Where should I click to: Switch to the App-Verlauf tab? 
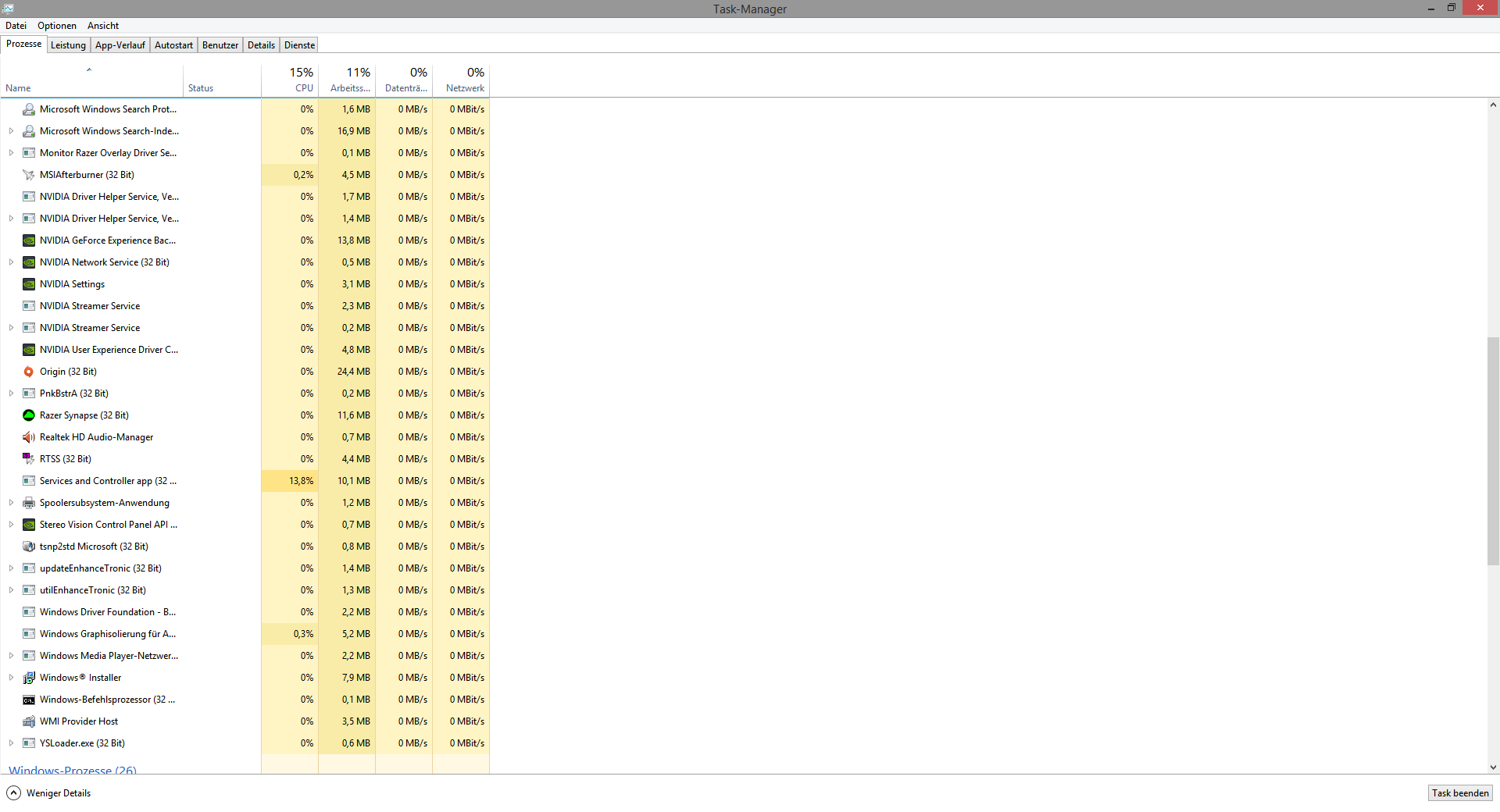(x=120, y=45)
